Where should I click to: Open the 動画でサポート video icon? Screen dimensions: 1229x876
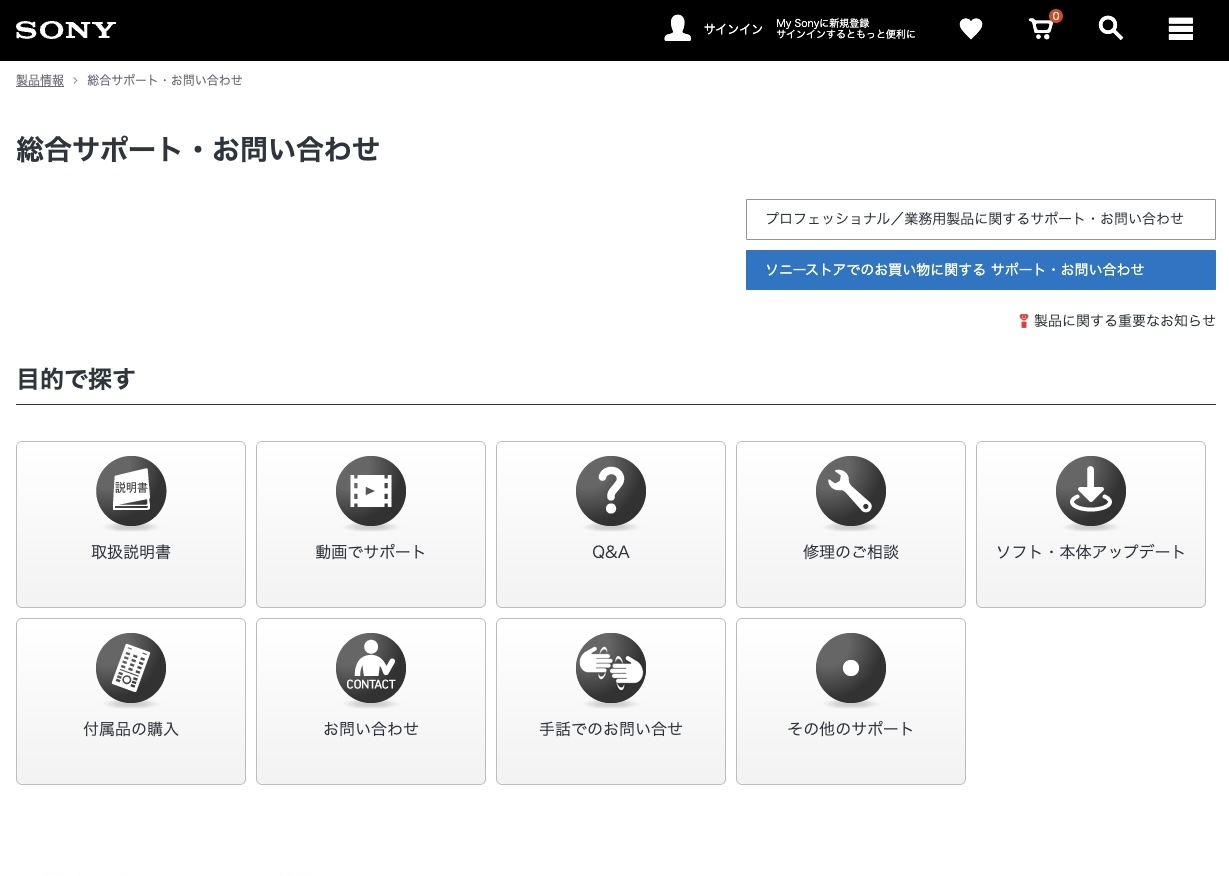click(x=371, y=492)
